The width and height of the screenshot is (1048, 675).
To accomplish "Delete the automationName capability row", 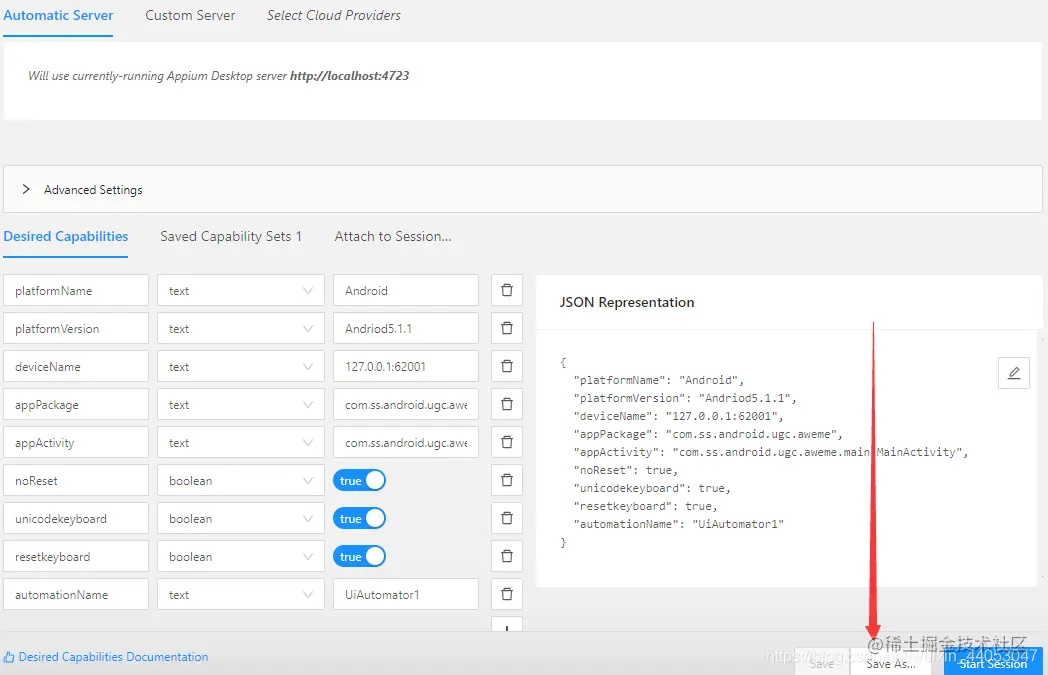I will coord(507,595).
